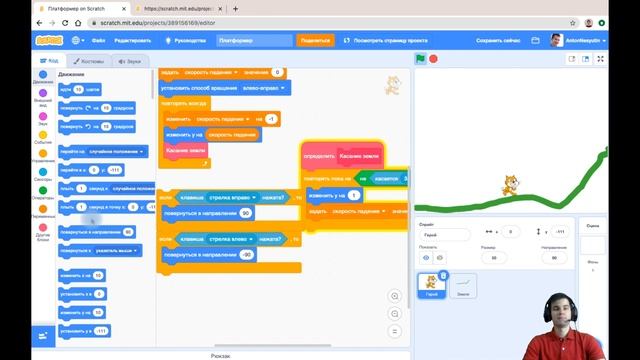
Task: Click the sprite y position field
Action: tap(560, 232)
